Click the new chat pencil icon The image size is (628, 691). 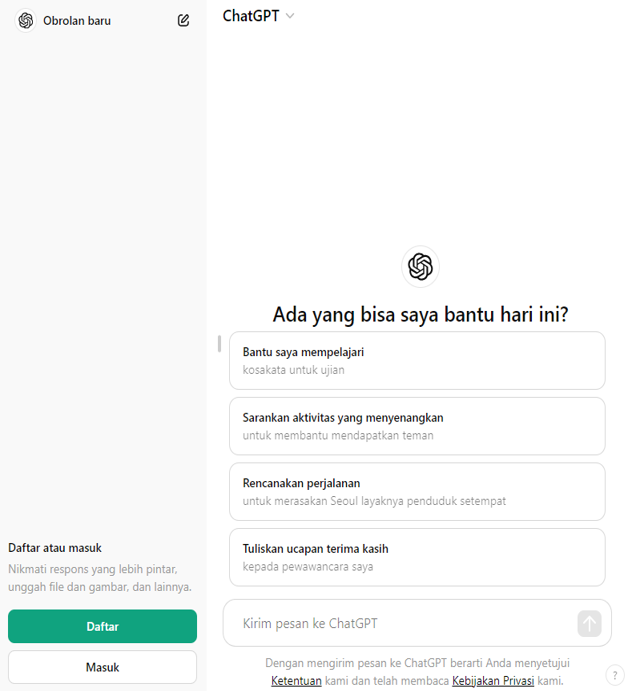[x=183, y=20]
